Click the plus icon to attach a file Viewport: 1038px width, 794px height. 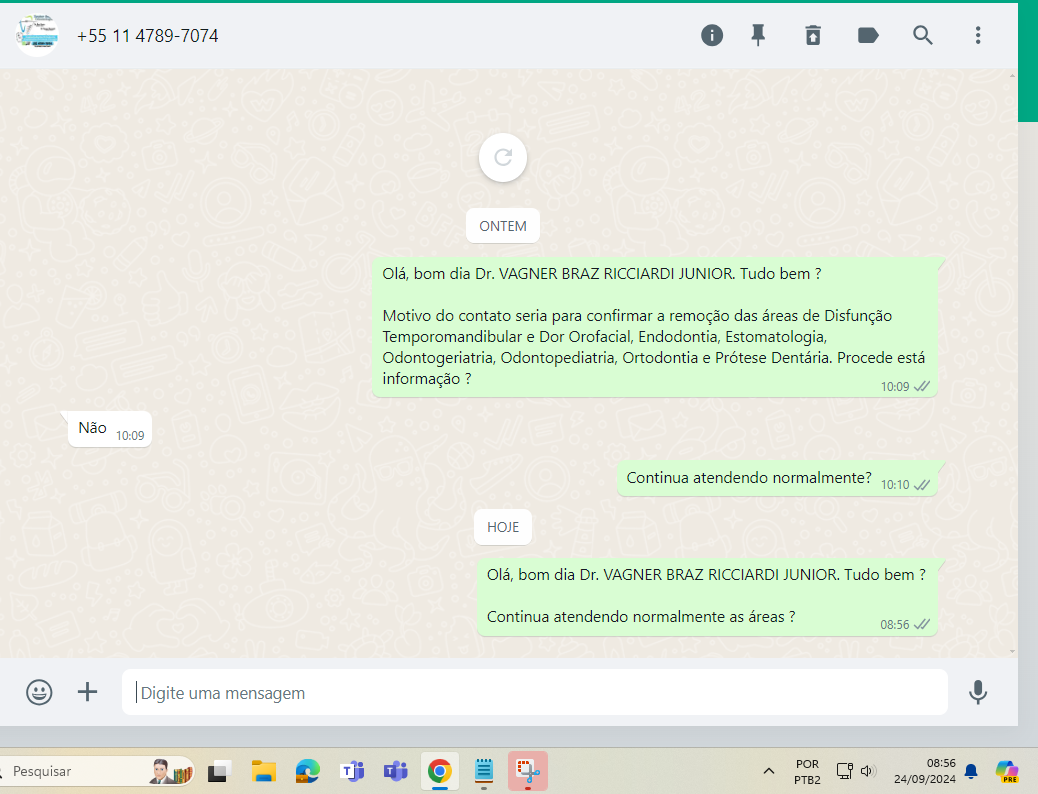[x=88, y=692]
